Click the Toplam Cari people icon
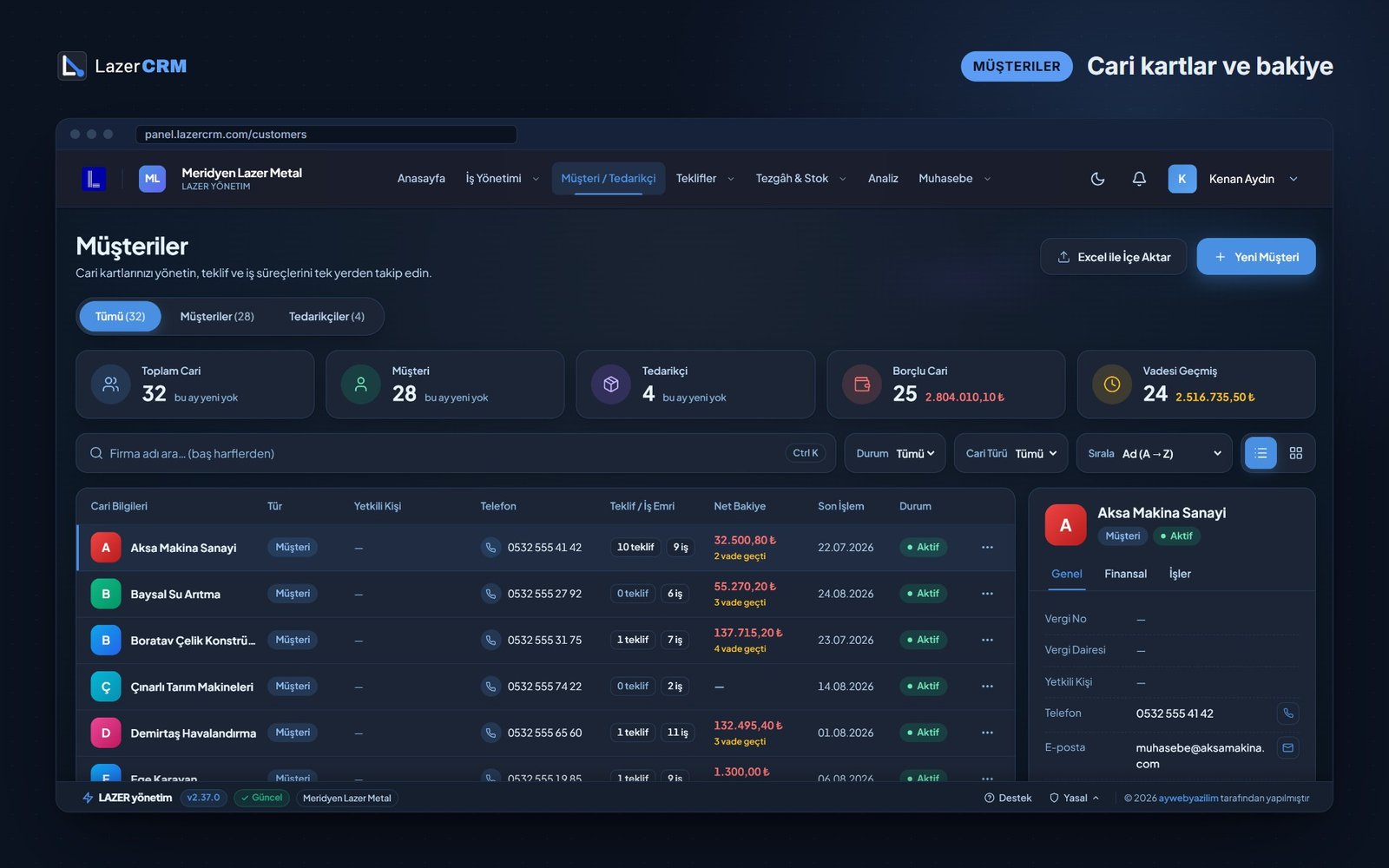This screenshot has width=1389, height=868. [x=111, y=385]
